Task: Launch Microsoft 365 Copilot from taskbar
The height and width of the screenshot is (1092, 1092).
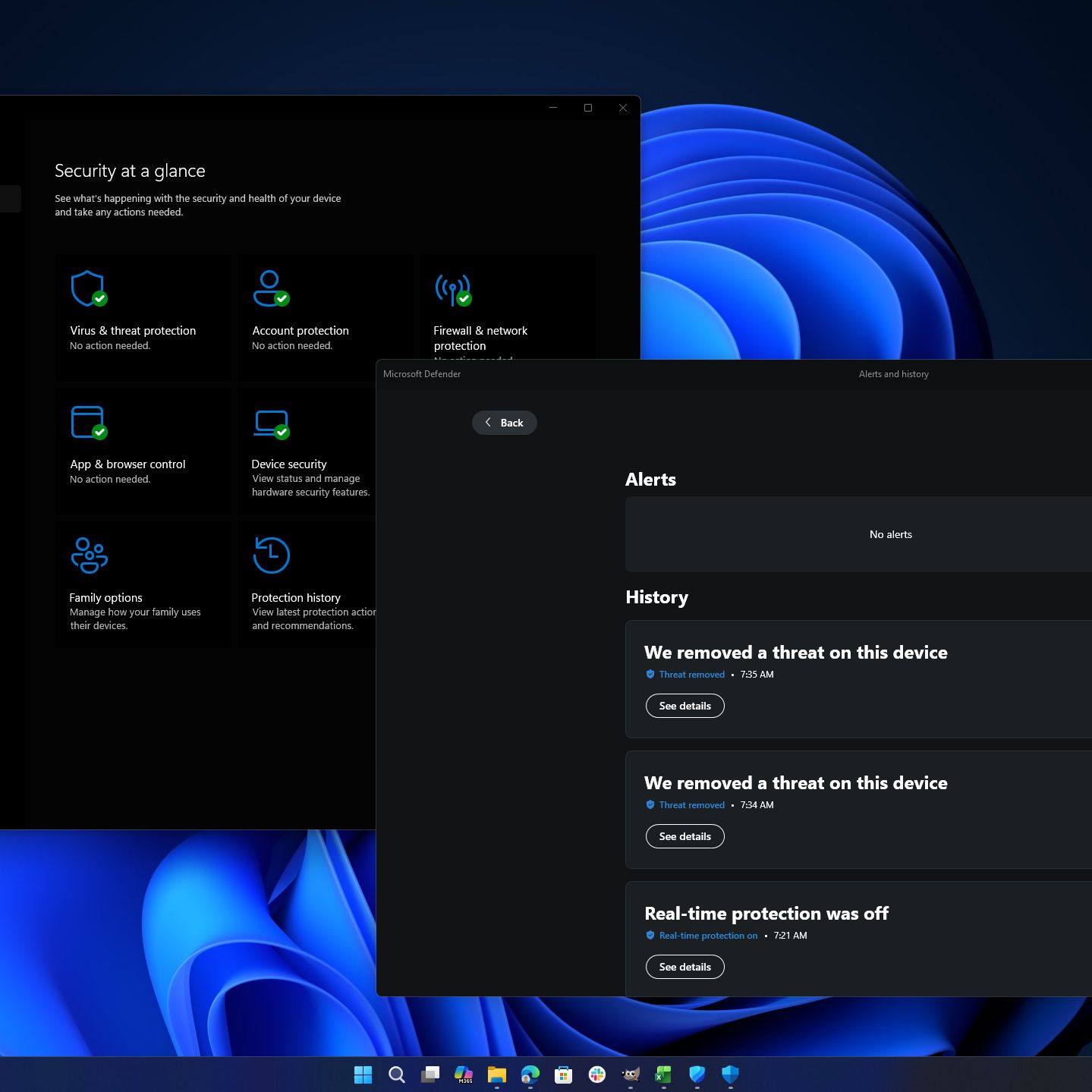Action: pos(464,1074)
